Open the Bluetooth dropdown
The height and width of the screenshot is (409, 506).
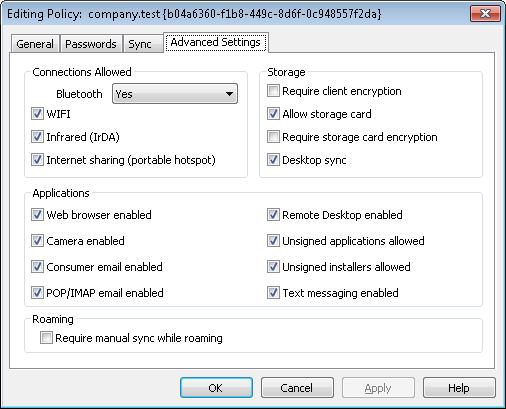tap(175, 94)
